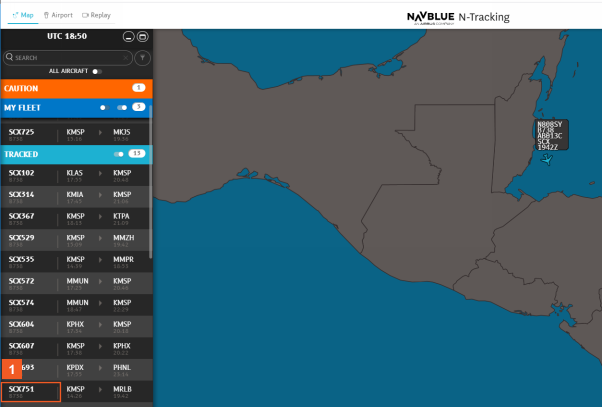Select flight SCX102 row
Viewport: 603px width, 407px height.
[x=75, y=175]
